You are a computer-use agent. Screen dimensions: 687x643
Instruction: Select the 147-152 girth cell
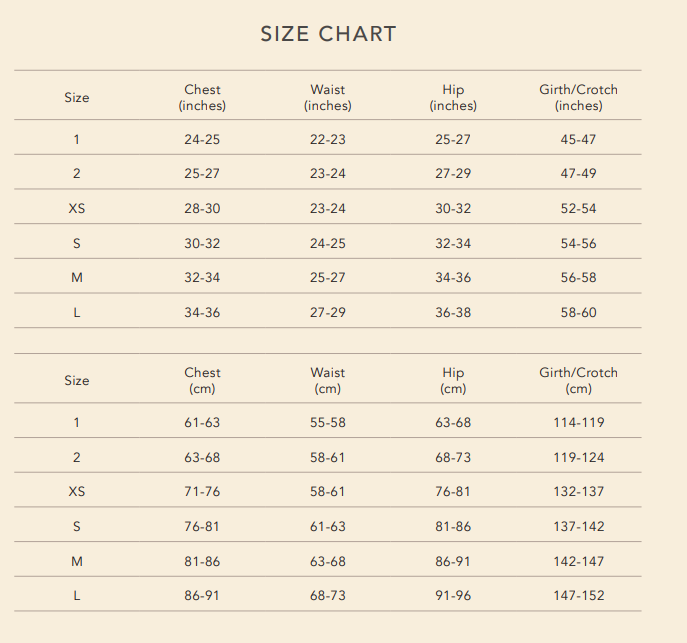coord(578,596)
